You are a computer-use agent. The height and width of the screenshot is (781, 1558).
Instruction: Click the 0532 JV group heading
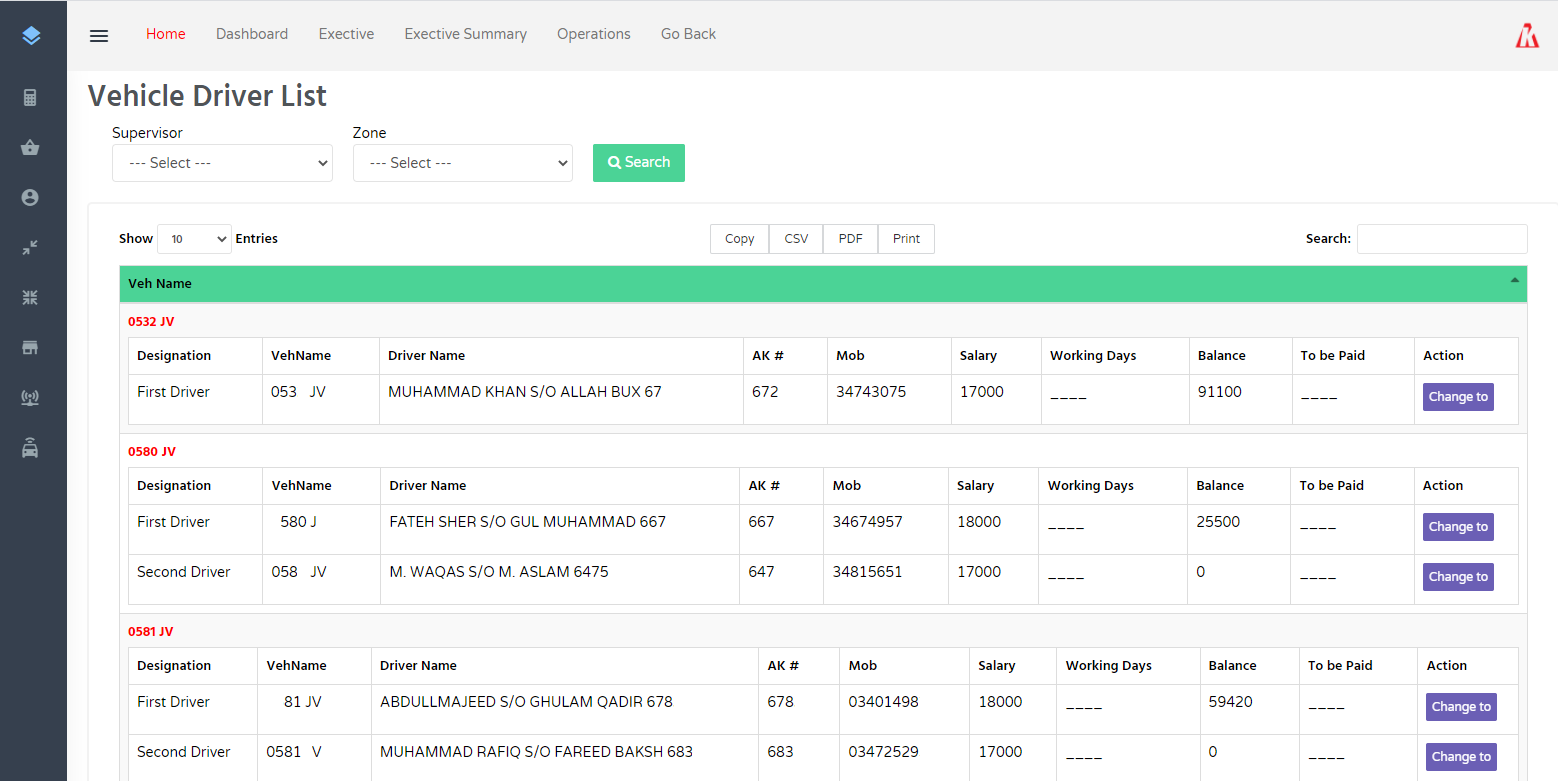pos(151,322)
